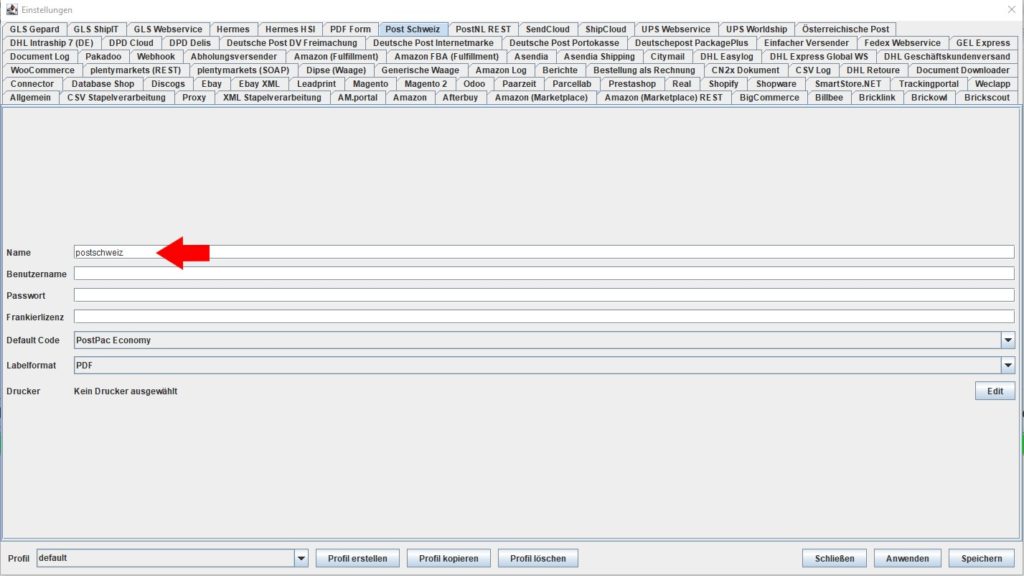Image resolution: width=1024 pixels, height=576 pixels.
Task: Switch to the CSV Stapelverarbeitung tab
Action: pyautogui.click(x=116, y=98)
